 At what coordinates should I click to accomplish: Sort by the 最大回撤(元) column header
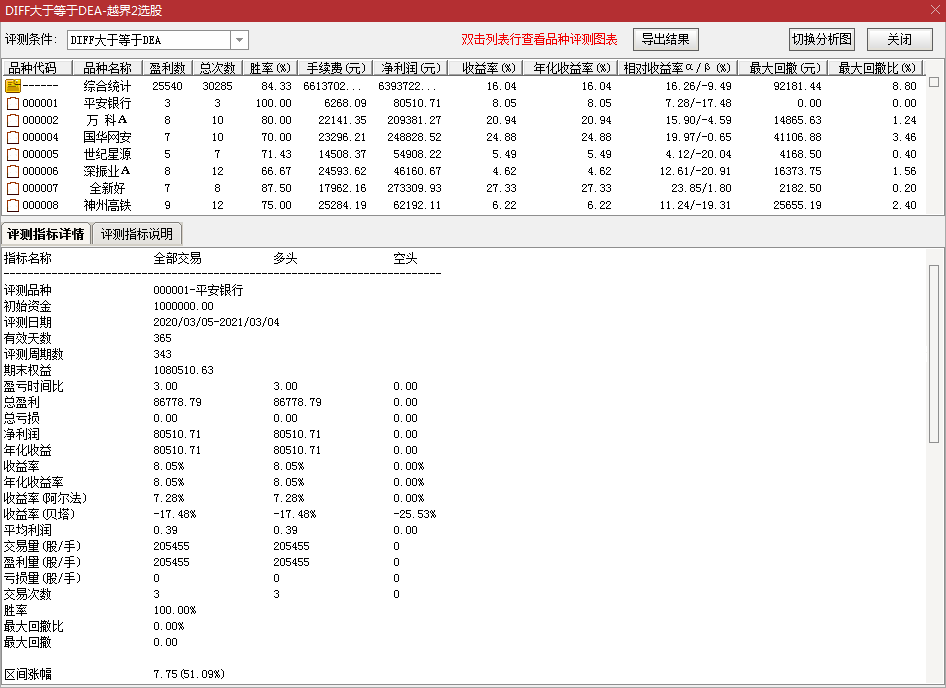tap(783, 68)
